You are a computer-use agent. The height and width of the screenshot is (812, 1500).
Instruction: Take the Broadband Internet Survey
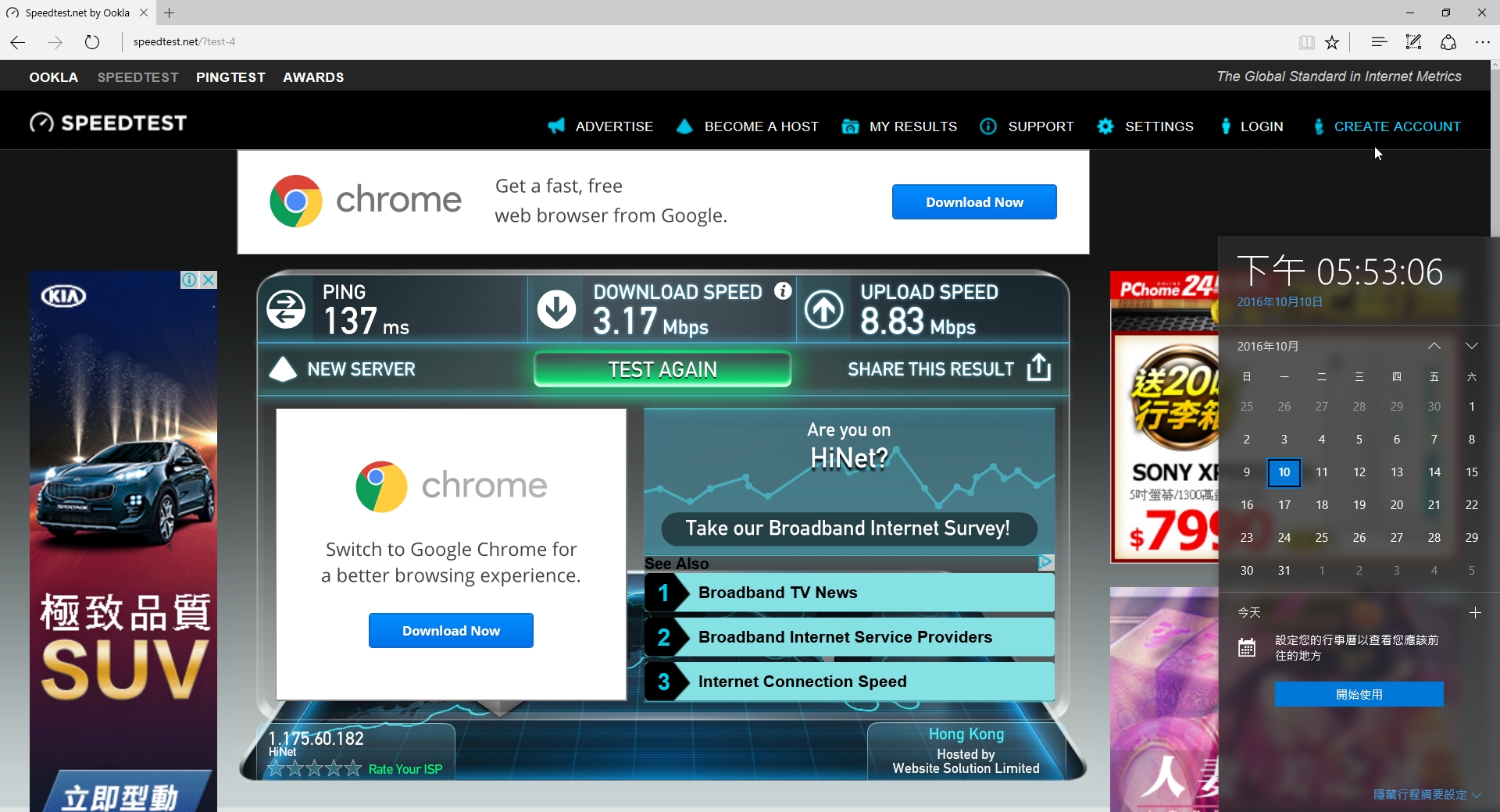(848, 529)
